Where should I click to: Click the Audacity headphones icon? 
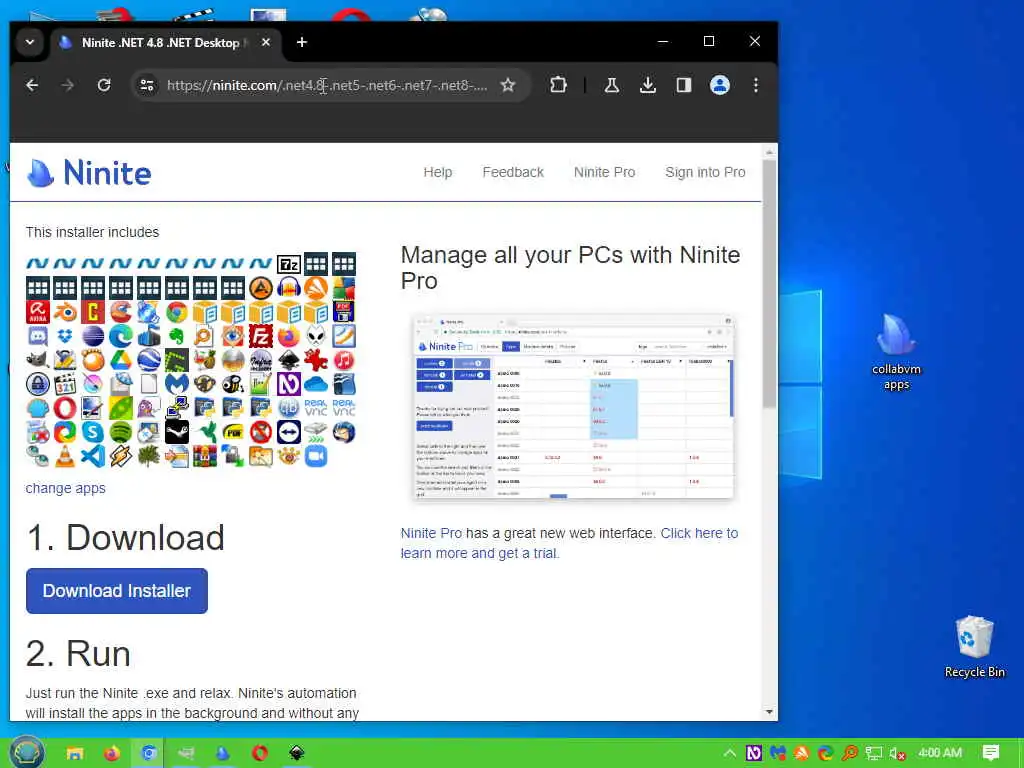pos(288,288)
